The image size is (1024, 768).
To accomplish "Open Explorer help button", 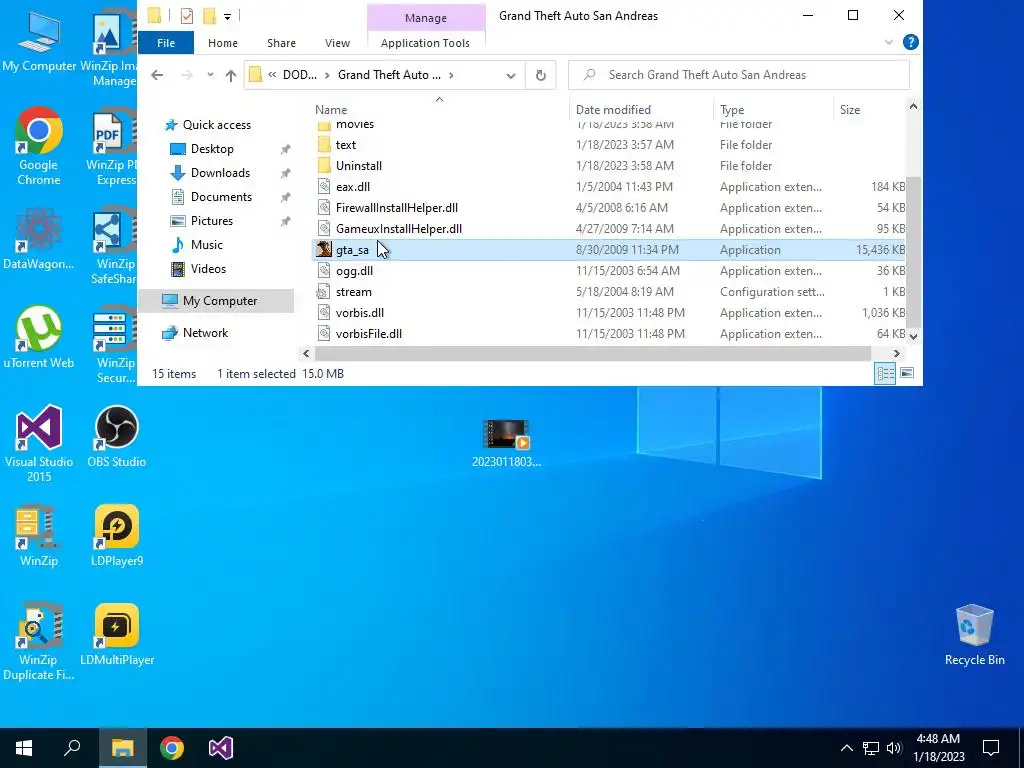I will click(x=910, y=42).
